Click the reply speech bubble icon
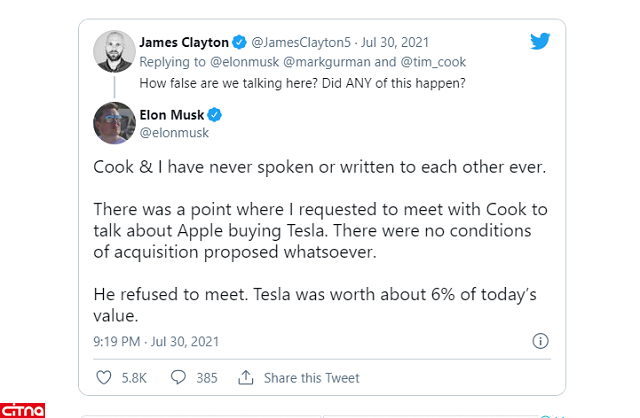This screenshot has height=418, width=640. [177, 378]
